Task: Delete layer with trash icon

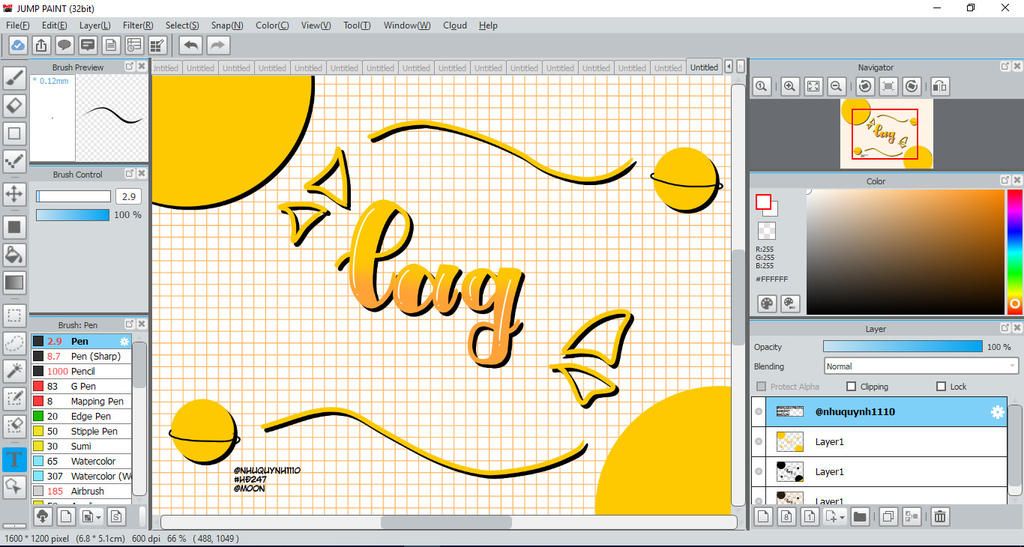Action: (939, 517)
